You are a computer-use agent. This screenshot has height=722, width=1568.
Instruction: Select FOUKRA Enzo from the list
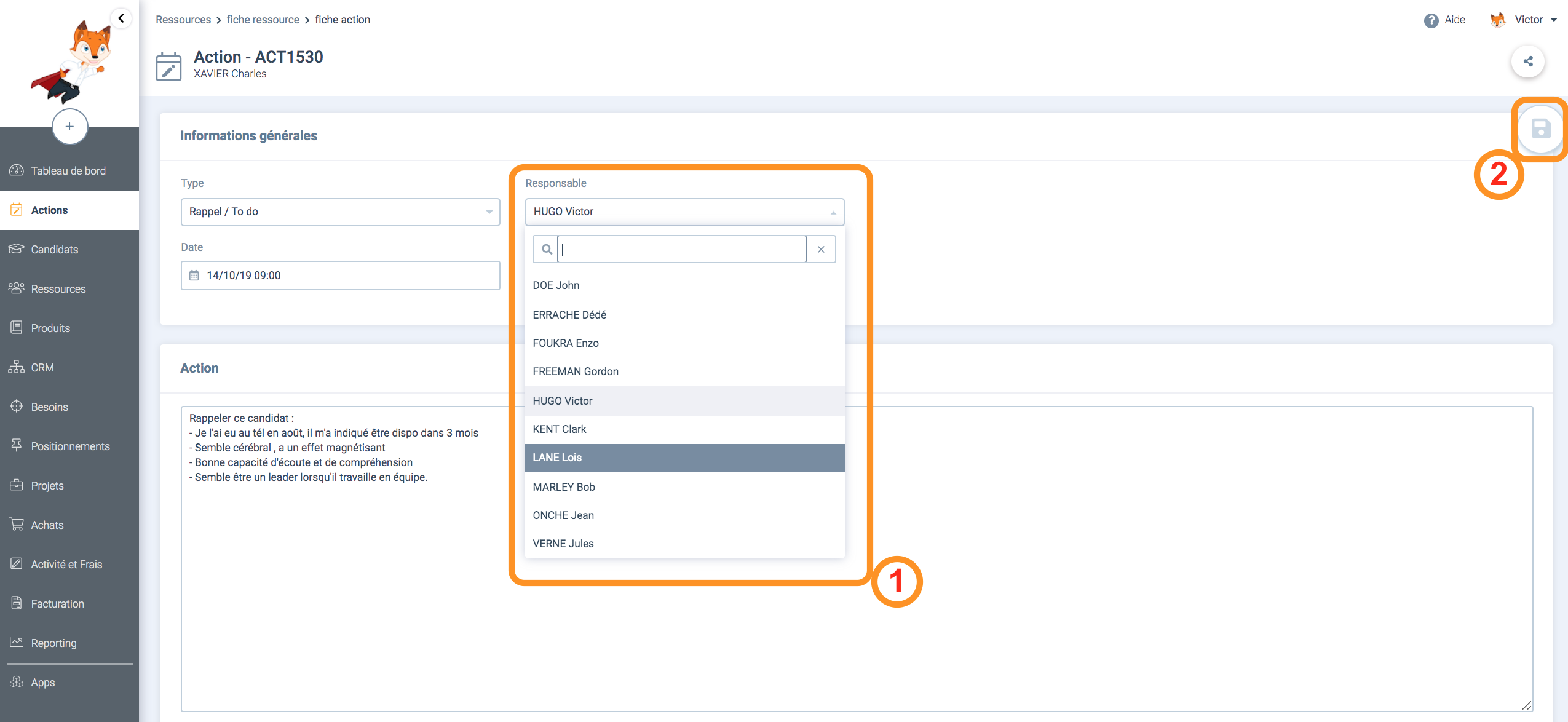[684, 343]
